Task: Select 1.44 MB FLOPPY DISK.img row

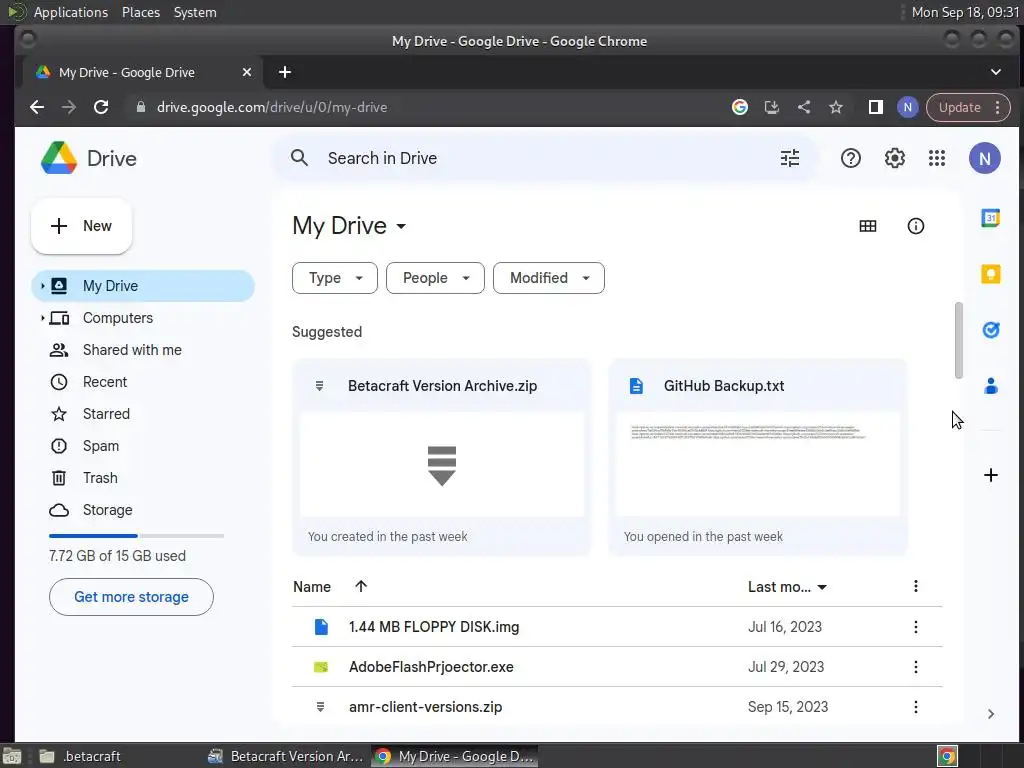Action: (616, 627)
